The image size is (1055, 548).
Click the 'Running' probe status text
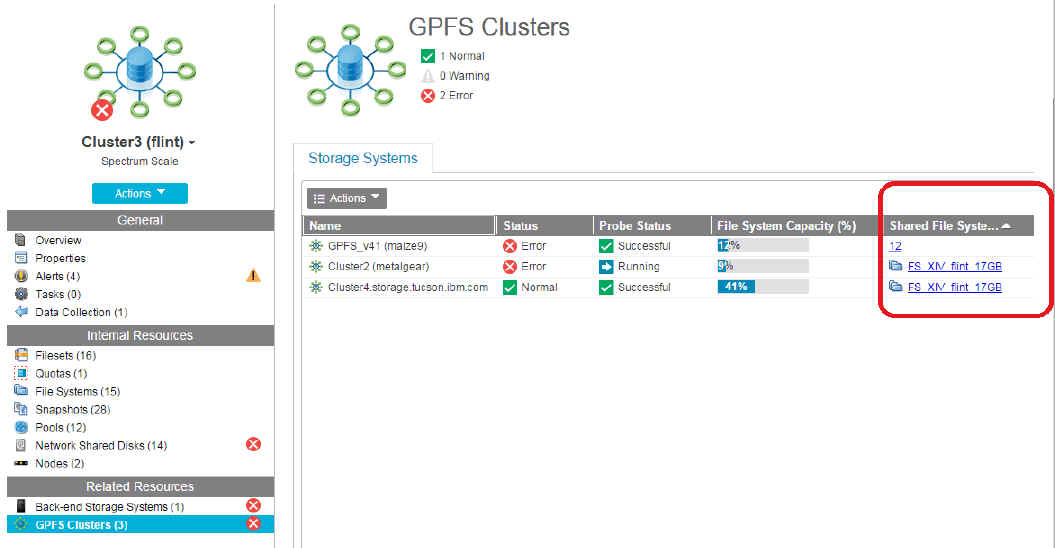pos(639,267)
